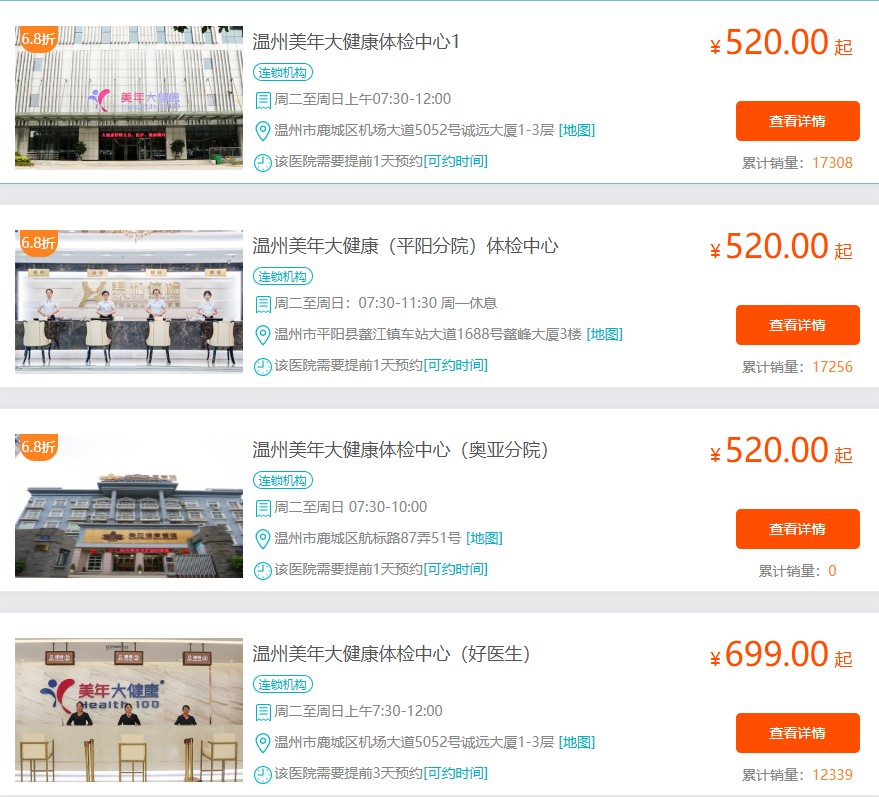Viewport: 879px width, 797px height.
Task: Click the schedule icon beside 周二至周日 07:30-10:00
Action: pos(262,508)
